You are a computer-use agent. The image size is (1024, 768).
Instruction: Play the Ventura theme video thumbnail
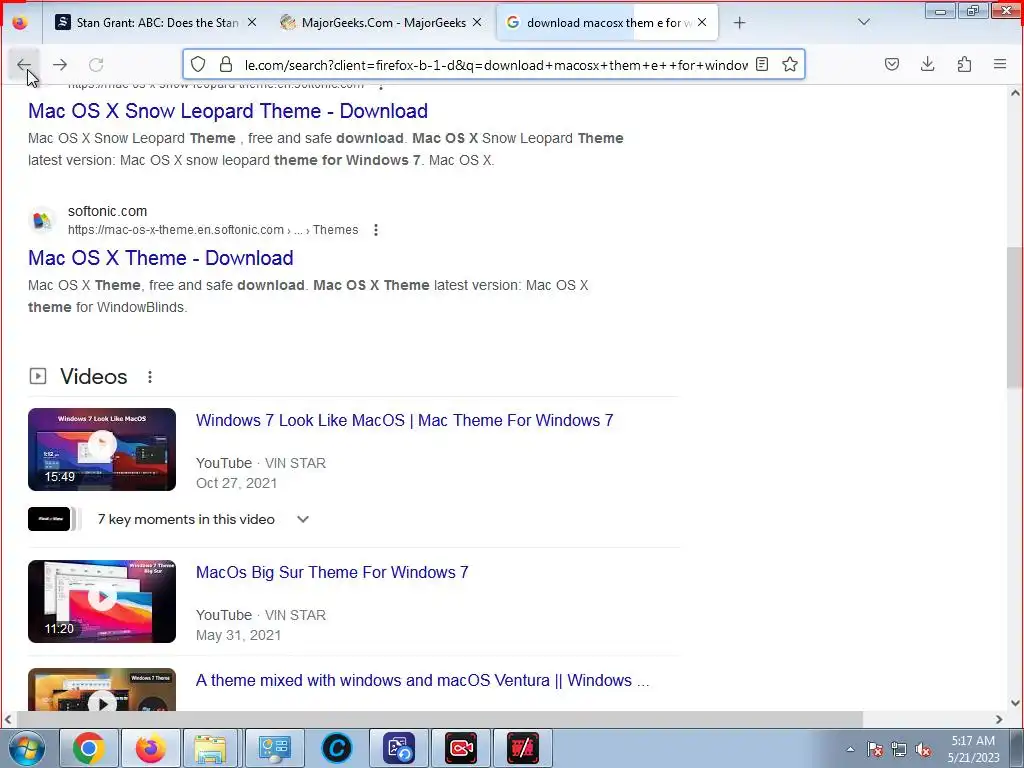pyautogui.click(x=102, y=689)
